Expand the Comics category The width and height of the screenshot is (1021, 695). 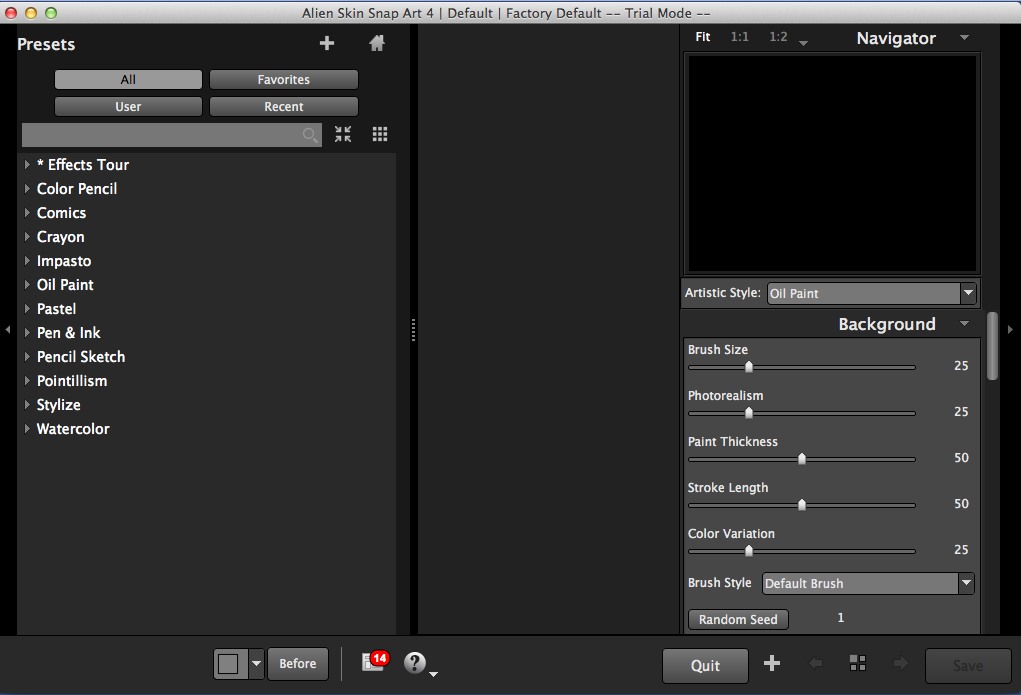(27, 212)
